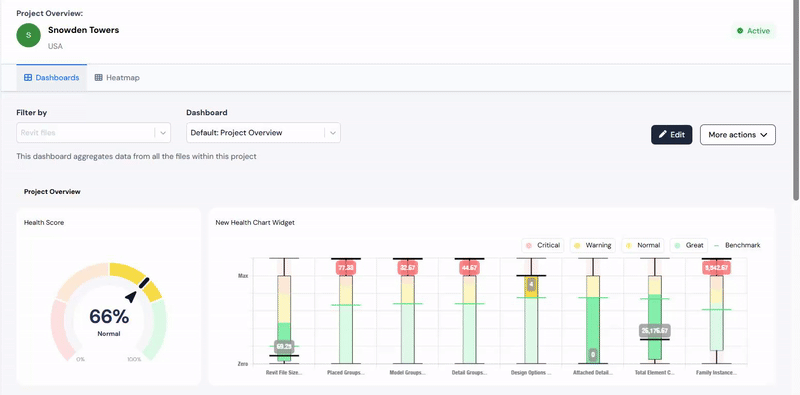This screenshot has width=800, height=395.
Task: Toggle the Warning legend item
Action: [x=592, y=245]
